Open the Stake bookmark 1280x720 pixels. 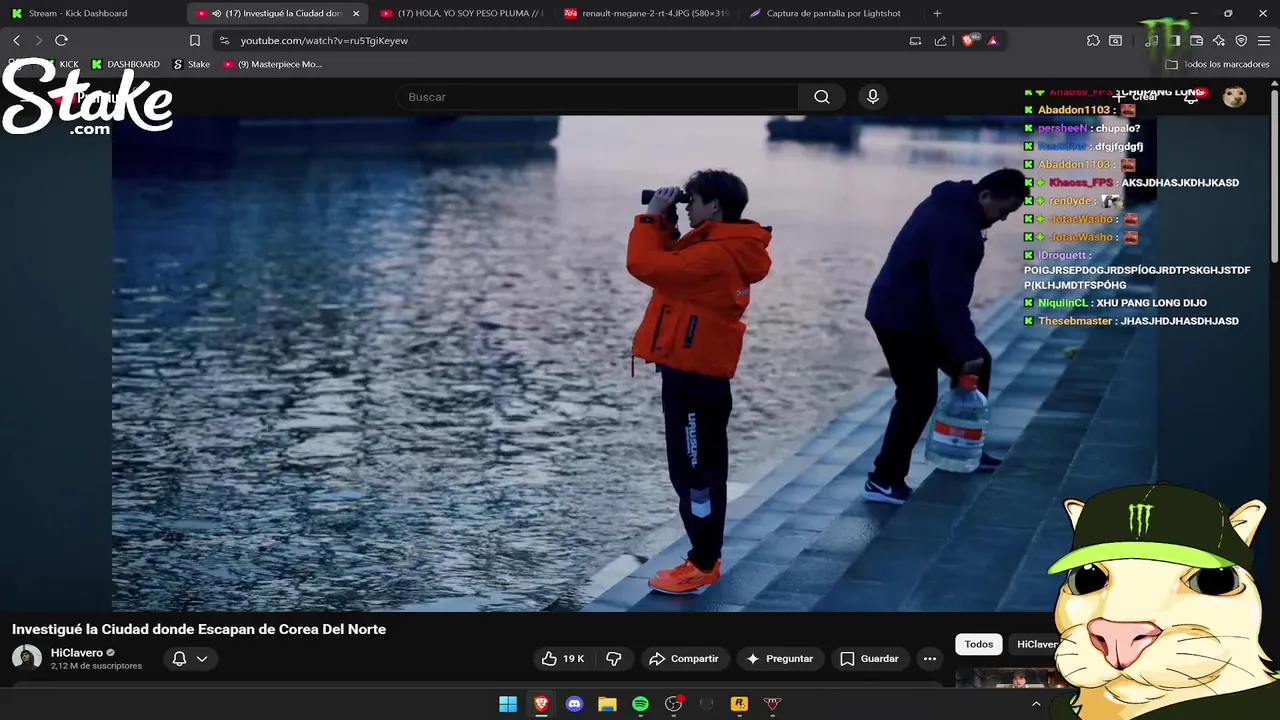191,64
